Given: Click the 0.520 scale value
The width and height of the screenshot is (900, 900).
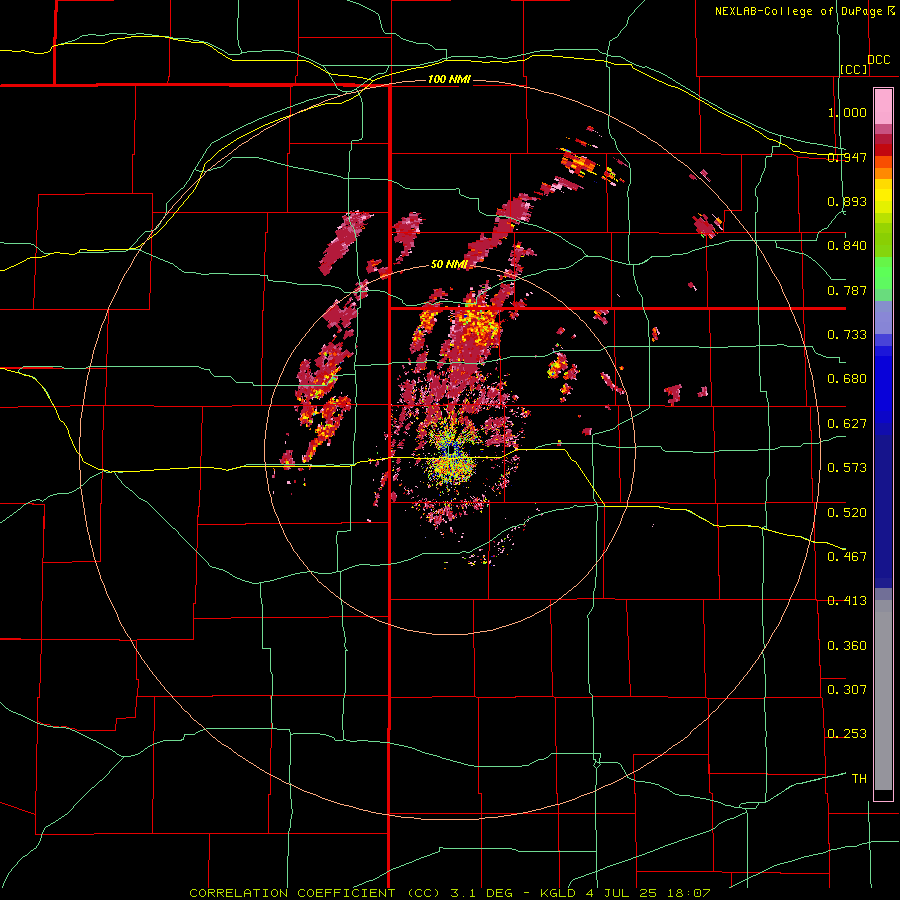Looking at the screenshot, I should tap(847, 513).
